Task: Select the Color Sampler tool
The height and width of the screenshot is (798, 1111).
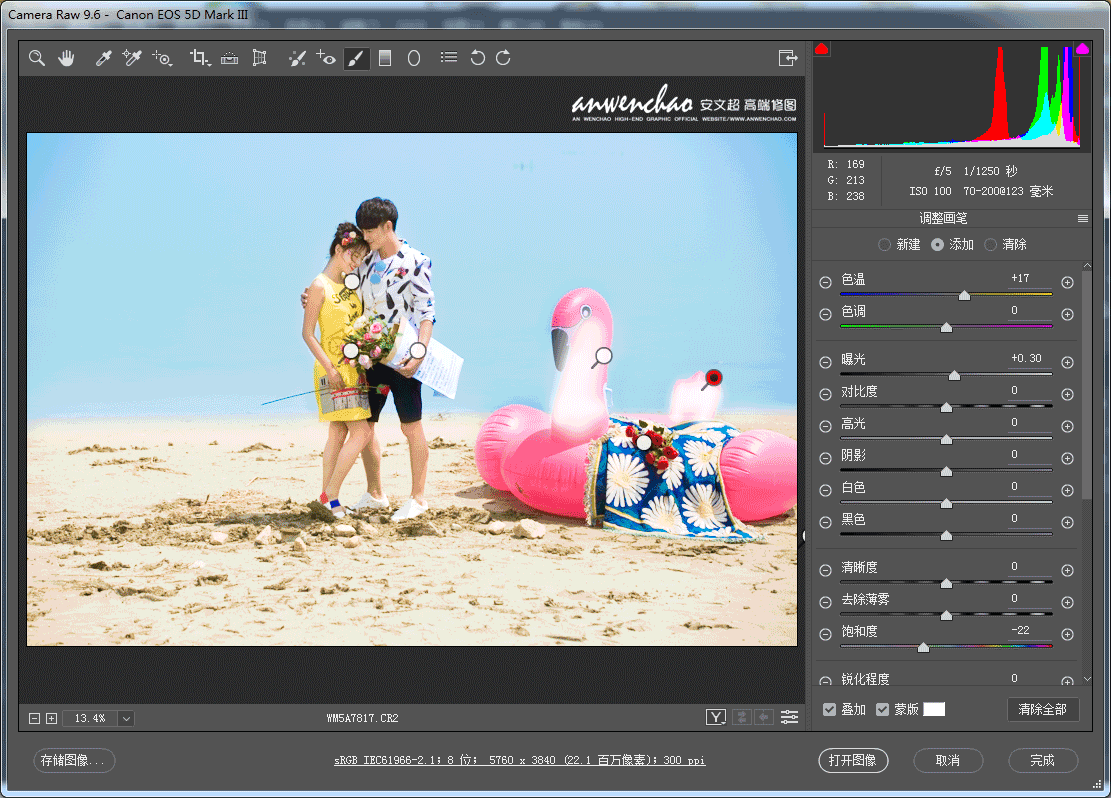Action: pos(132,58)
